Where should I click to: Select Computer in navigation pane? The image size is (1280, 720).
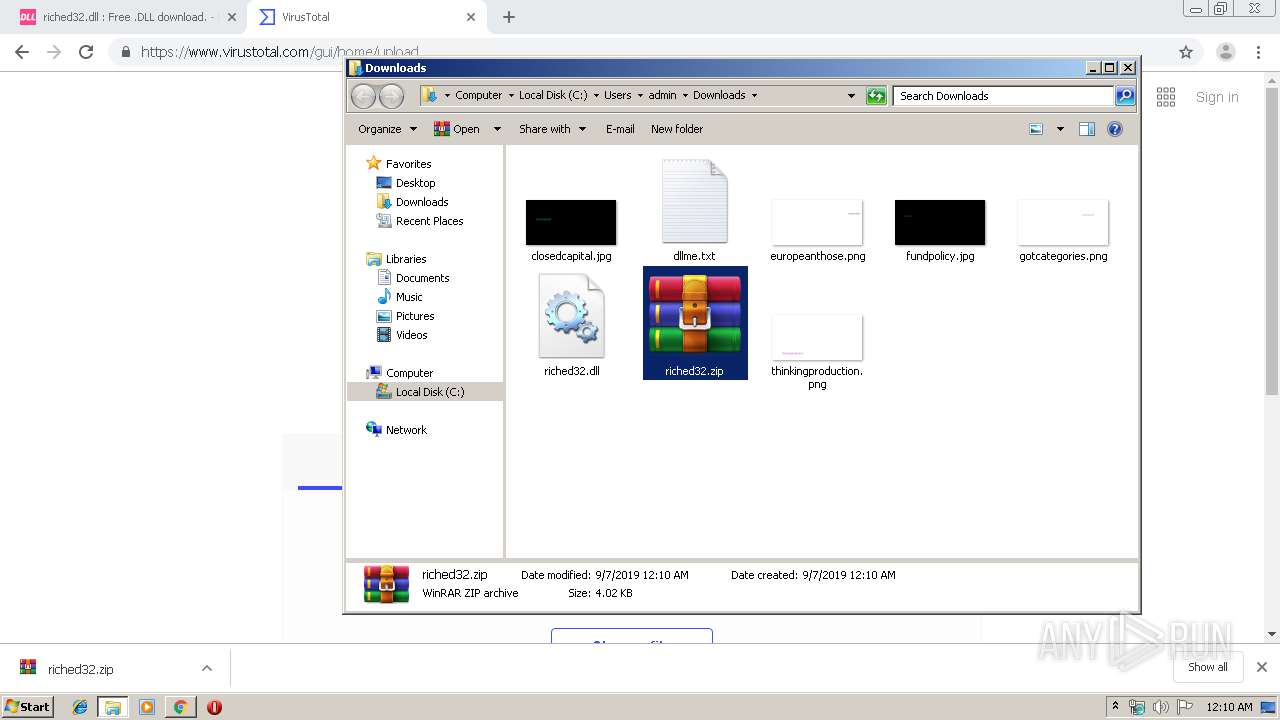tap(409, 373)
